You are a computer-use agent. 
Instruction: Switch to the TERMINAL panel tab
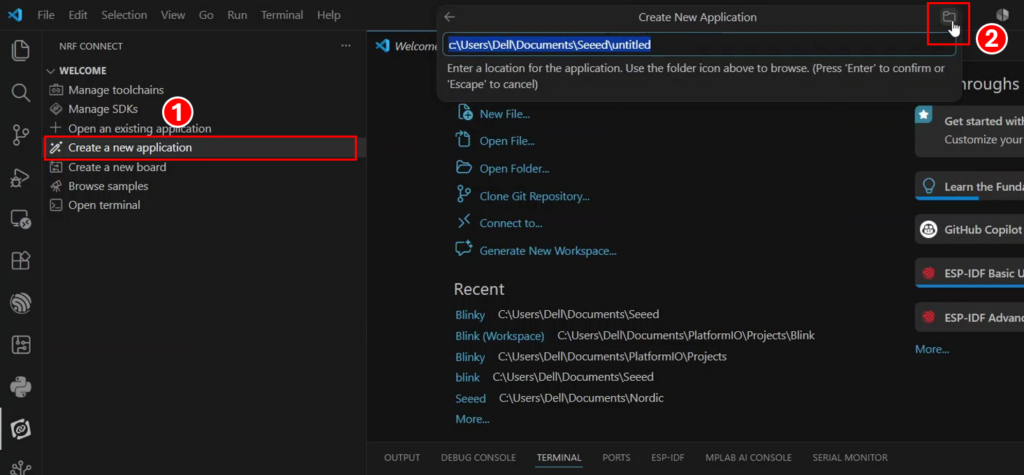pyautogui.click(x=559, y=458)
